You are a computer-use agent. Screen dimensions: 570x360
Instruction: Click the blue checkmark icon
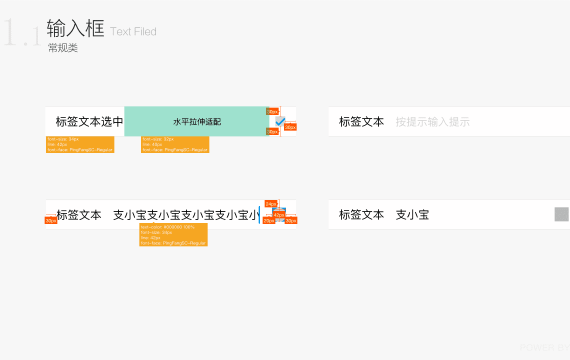(280, 121)
